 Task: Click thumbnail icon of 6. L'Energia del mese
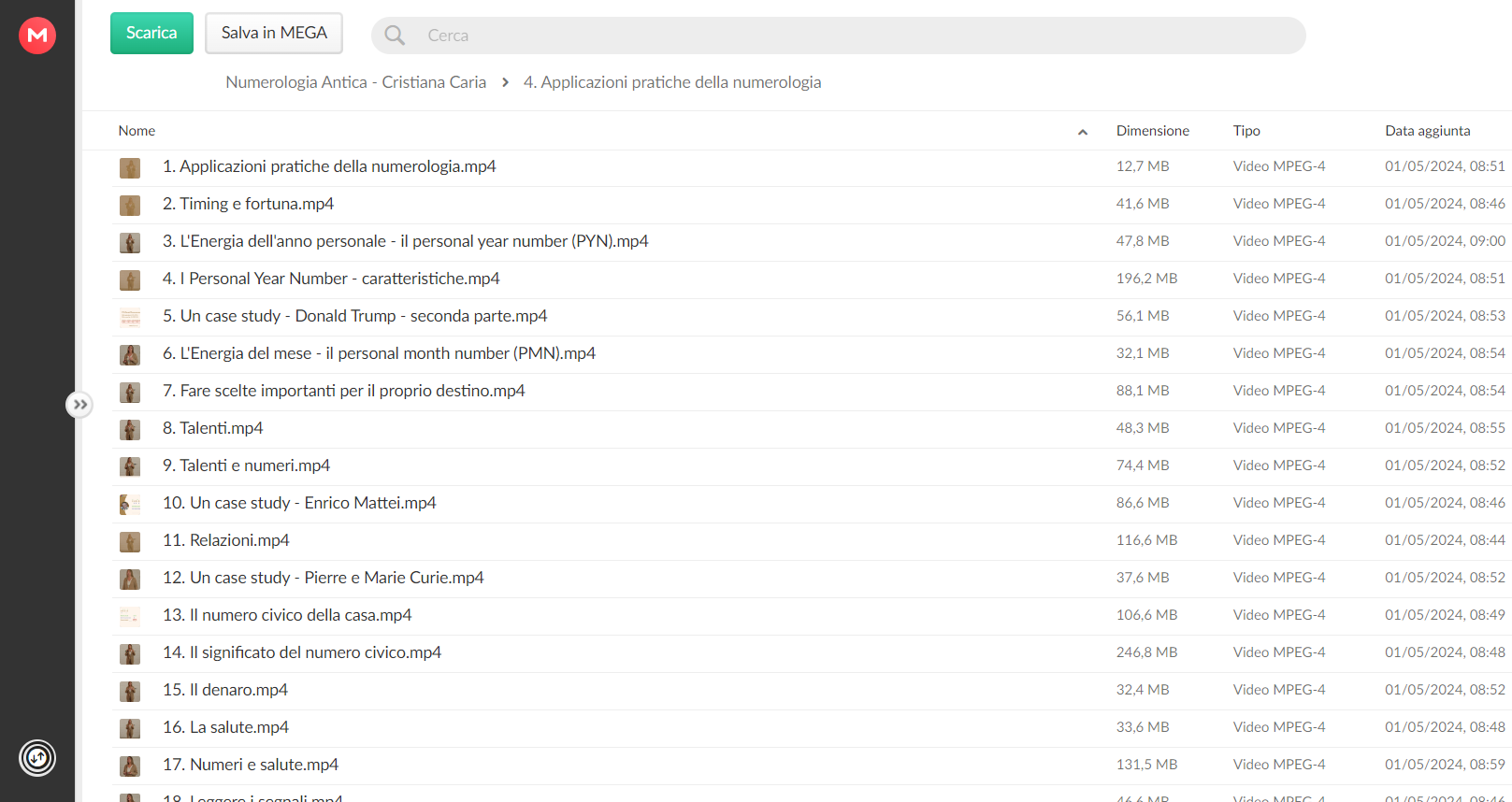(130, 354)
